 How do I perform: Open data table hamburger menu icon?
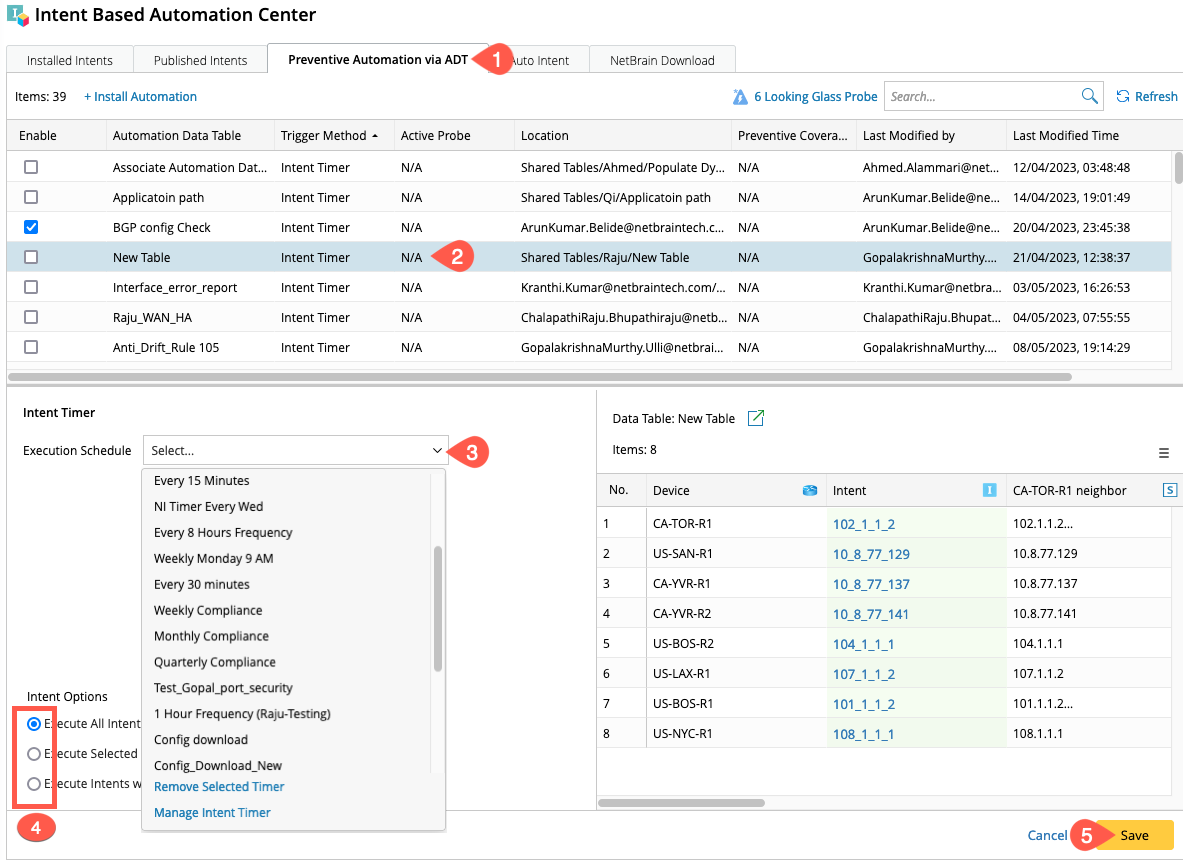1164,453
